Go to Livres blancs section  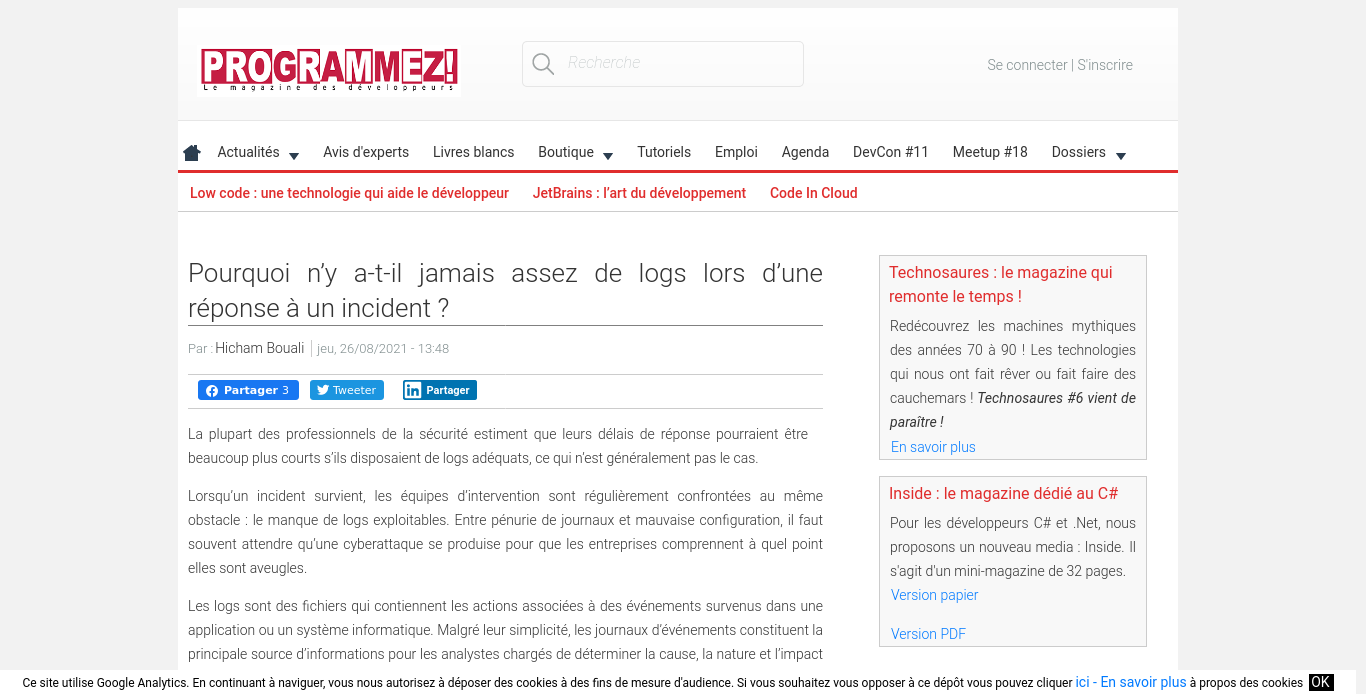pyautogui.click(x=473, y=152)
